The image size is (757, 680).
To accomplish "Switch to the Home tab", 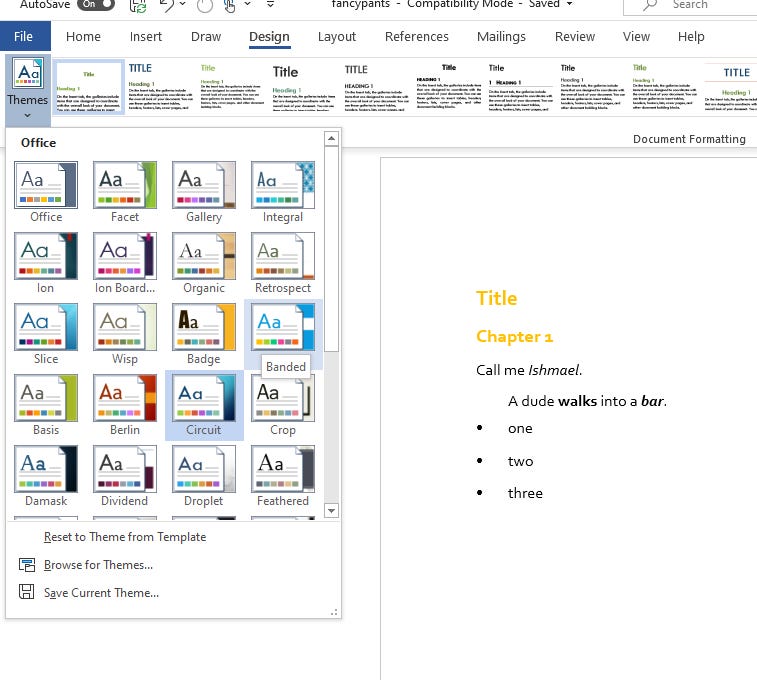I will [x=84, y=37].
